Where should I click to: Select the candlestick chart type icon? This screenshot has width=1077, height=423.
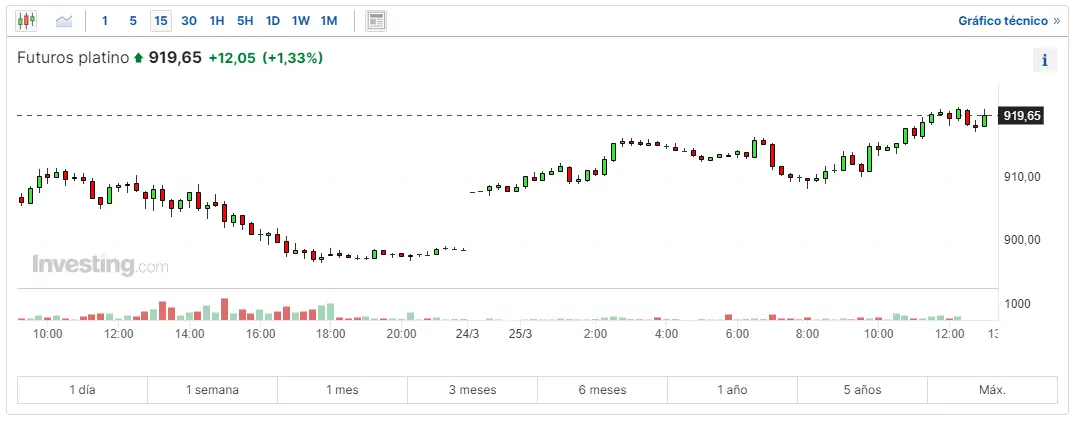[x=26, y=20]
